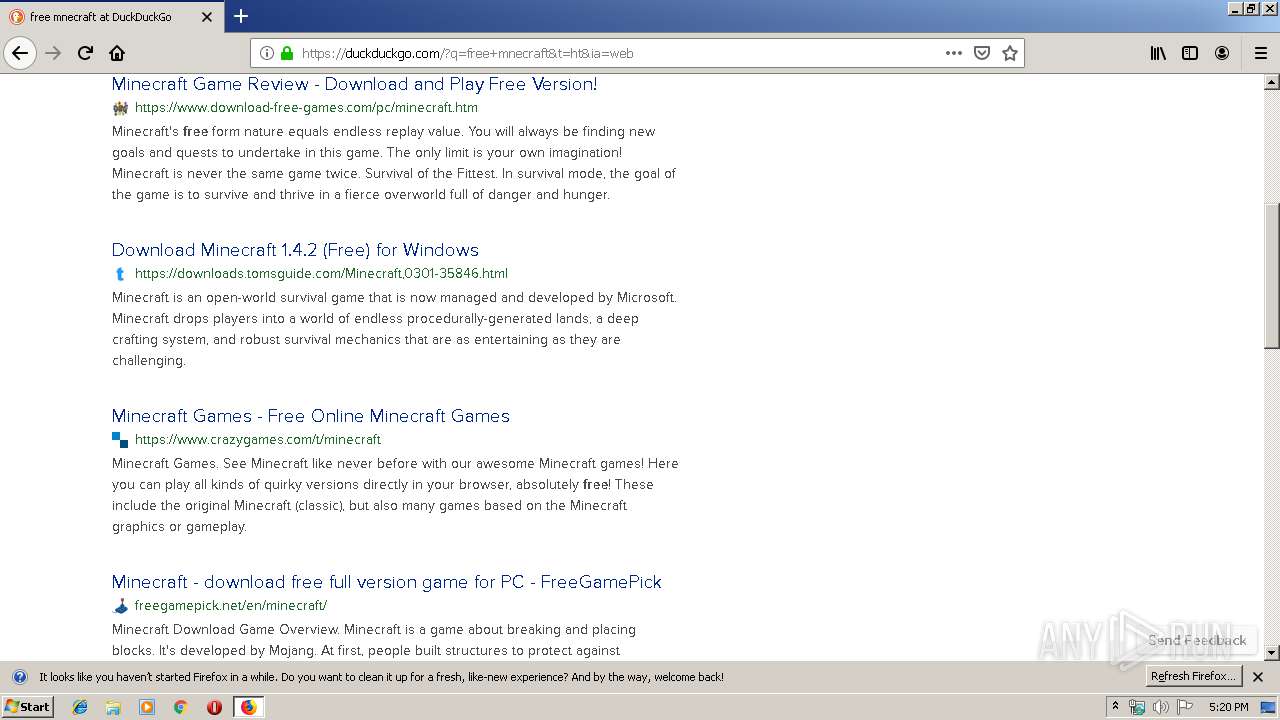
Task: Select the 'free mnecraft at DuckDuckGo' tab
Action: [x=112, y=17]
